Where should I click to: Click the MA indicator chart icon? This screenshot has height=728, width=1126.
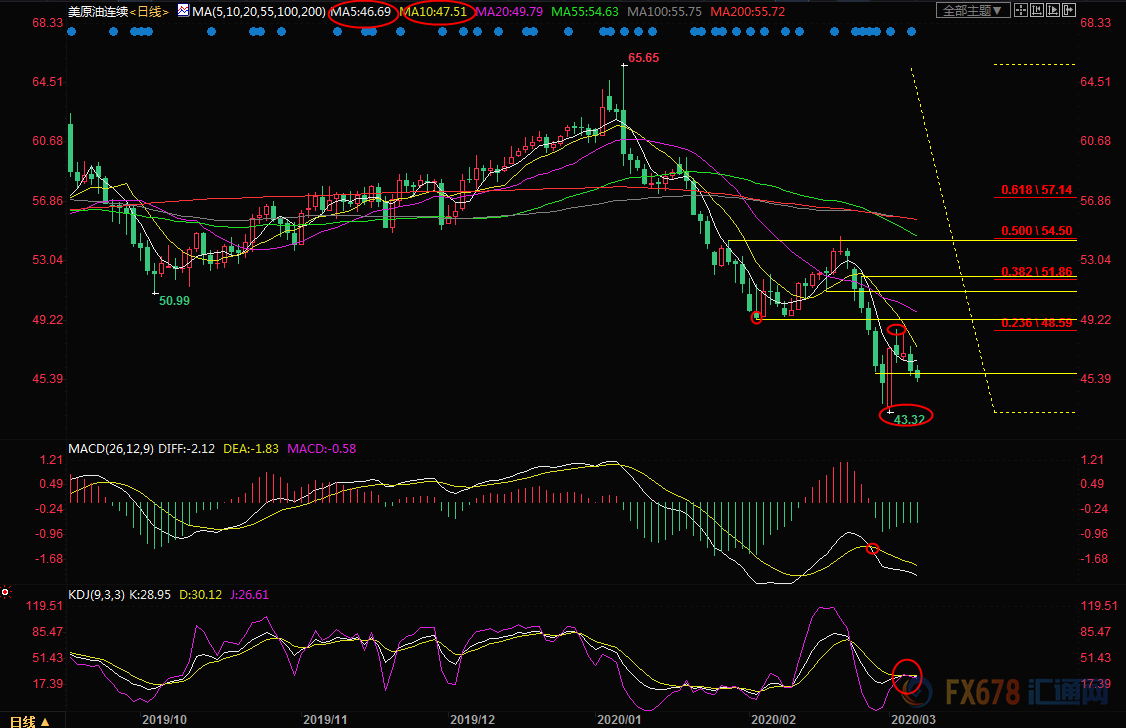coord(181,12)
